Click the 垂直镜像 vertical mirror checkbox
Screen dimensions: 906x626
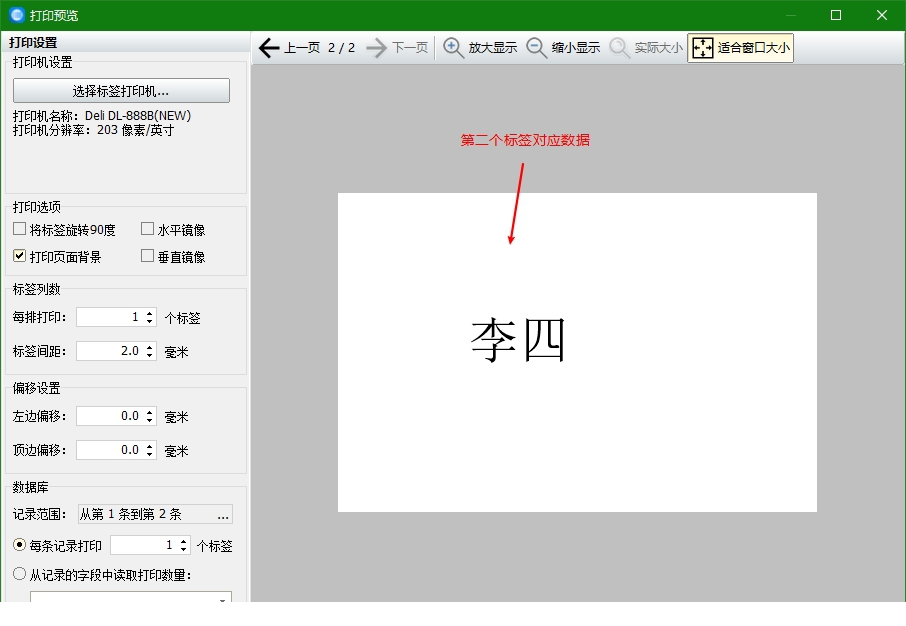[145, 255]
